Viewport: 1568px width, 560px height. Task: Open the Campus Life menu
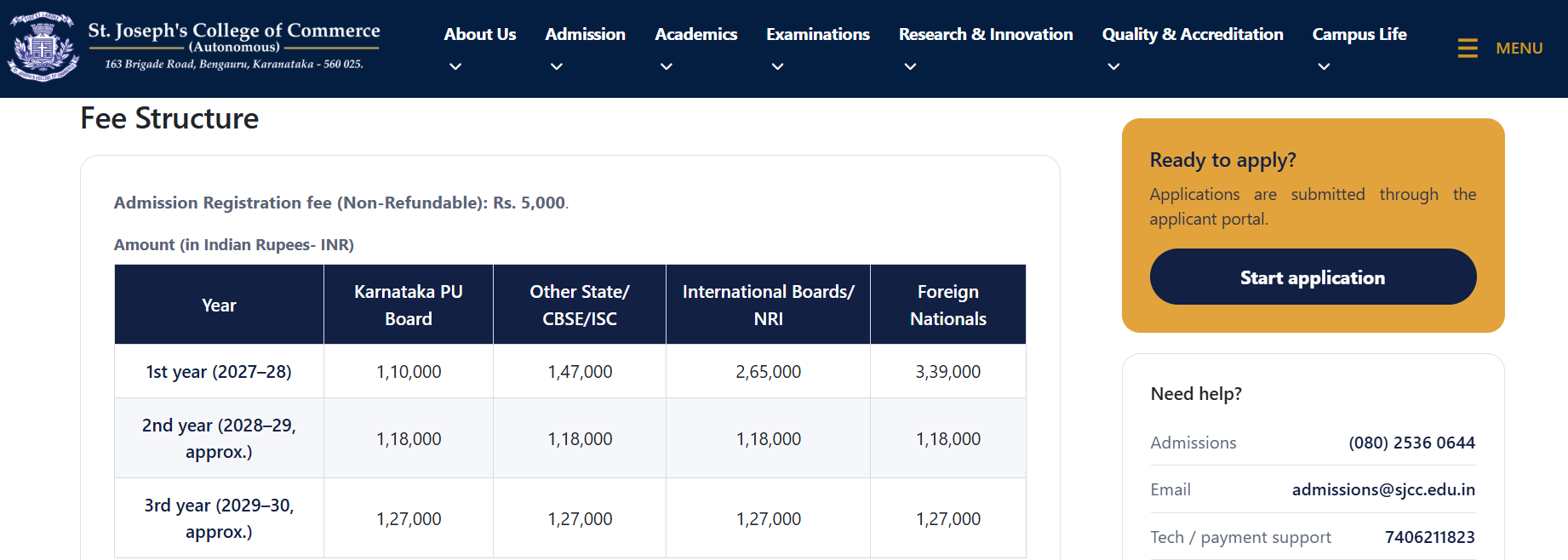1359,34
